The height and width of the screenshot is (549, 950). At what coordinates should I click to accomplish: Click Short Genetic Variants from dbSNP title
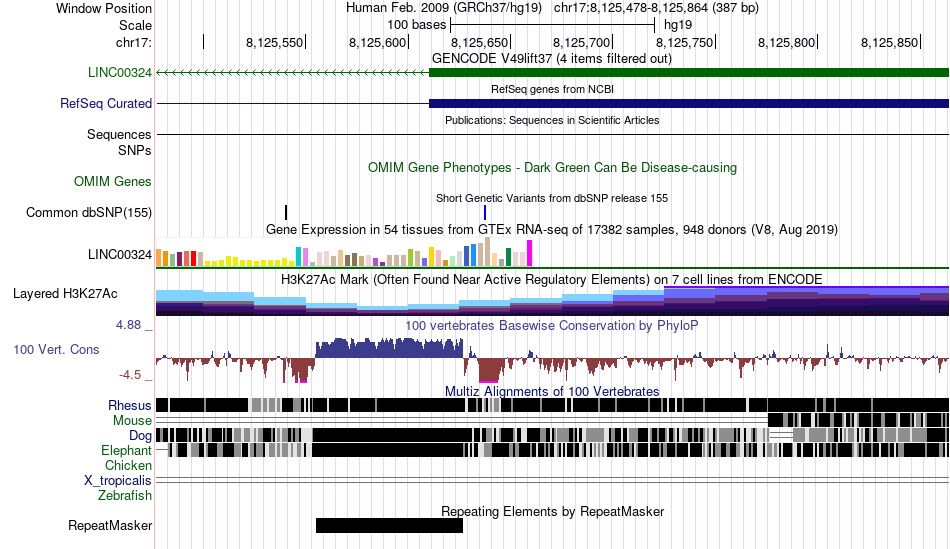[551, 198]
